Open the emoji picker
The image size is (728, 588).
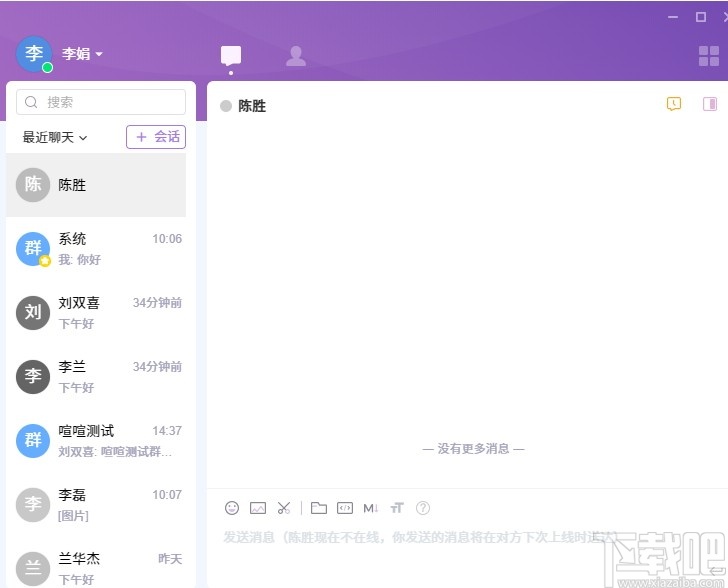pos(232,508)
